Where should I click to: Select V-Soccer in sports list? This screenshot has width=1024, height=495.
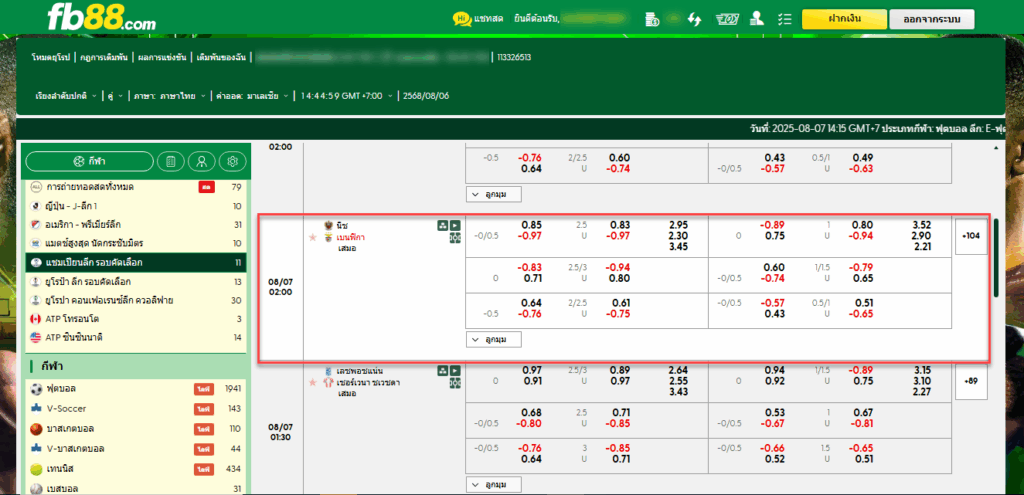point(136,409)
